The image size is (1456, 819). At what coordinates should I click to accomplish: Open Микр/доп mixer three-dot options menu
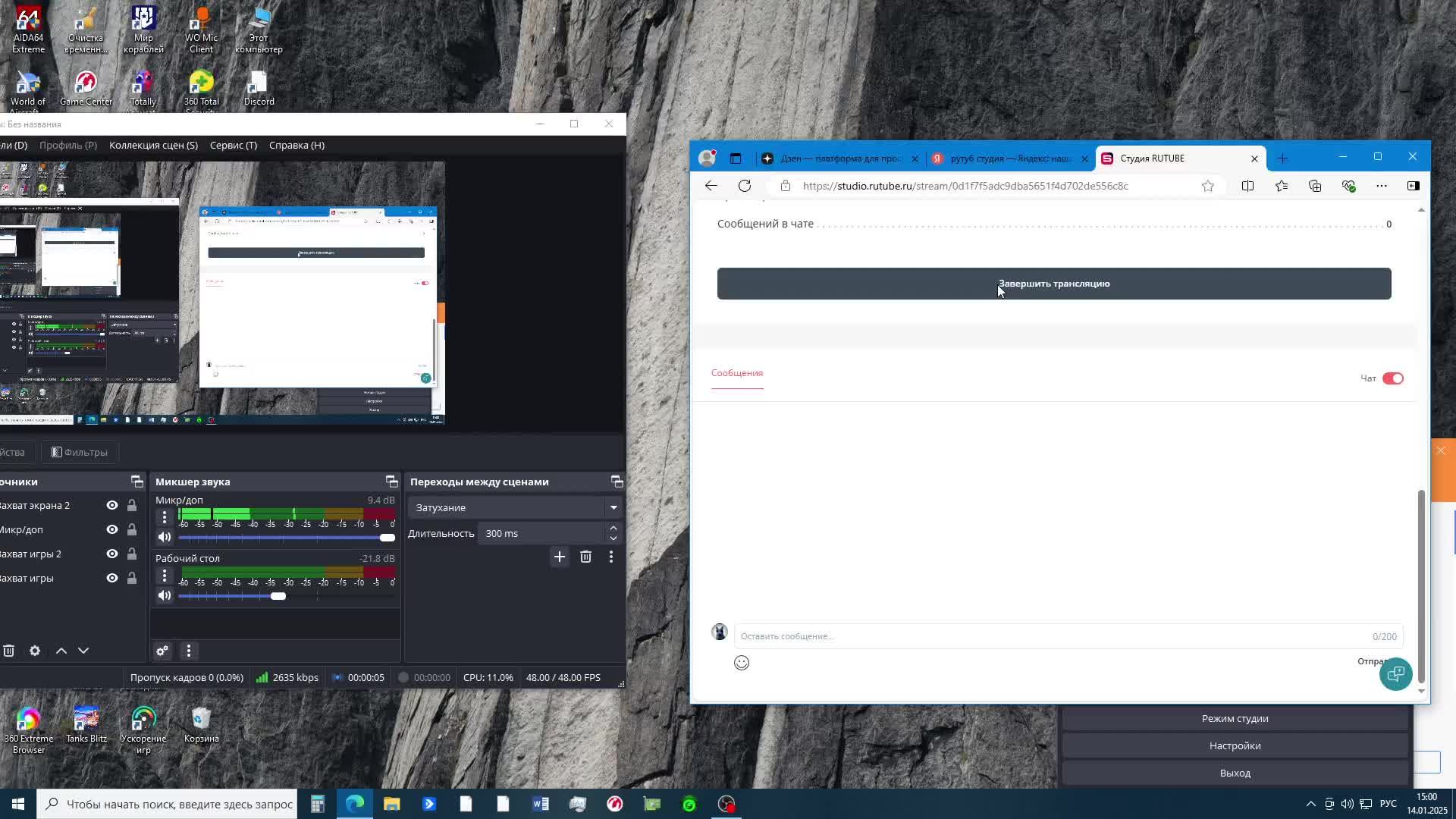coord(164,517)
